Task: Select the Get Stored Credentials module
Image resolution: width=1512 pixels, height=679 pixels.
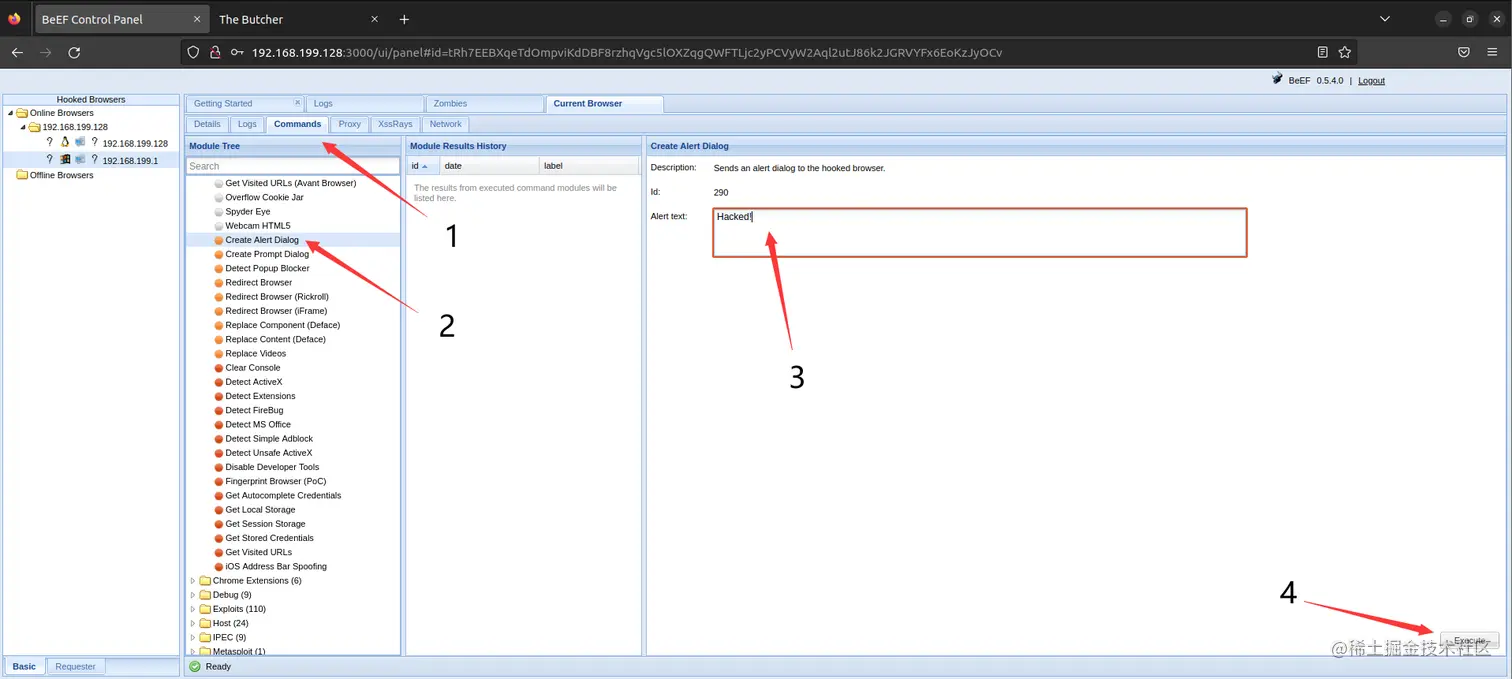Action: tap(269, 538)
